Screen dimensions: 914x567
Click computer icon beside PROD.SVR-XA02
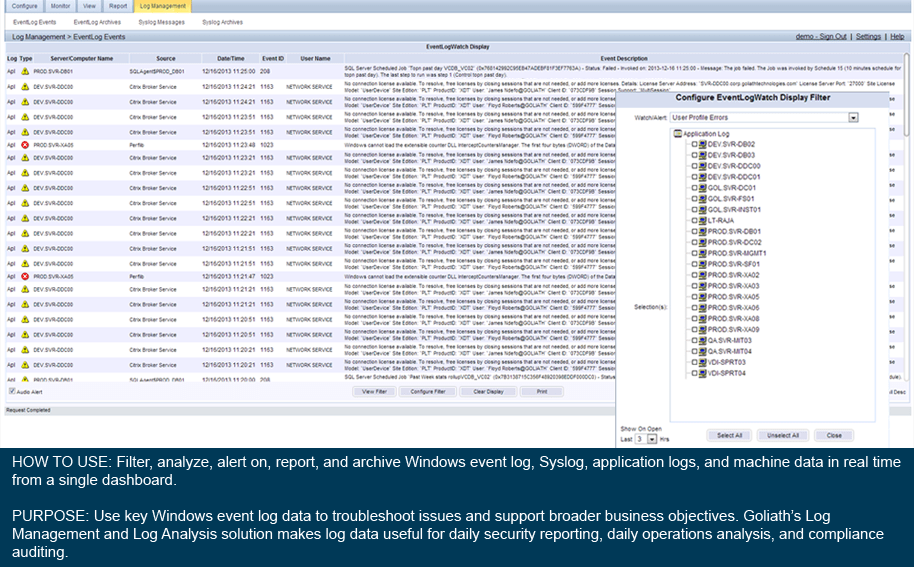(x=702, y=275)
